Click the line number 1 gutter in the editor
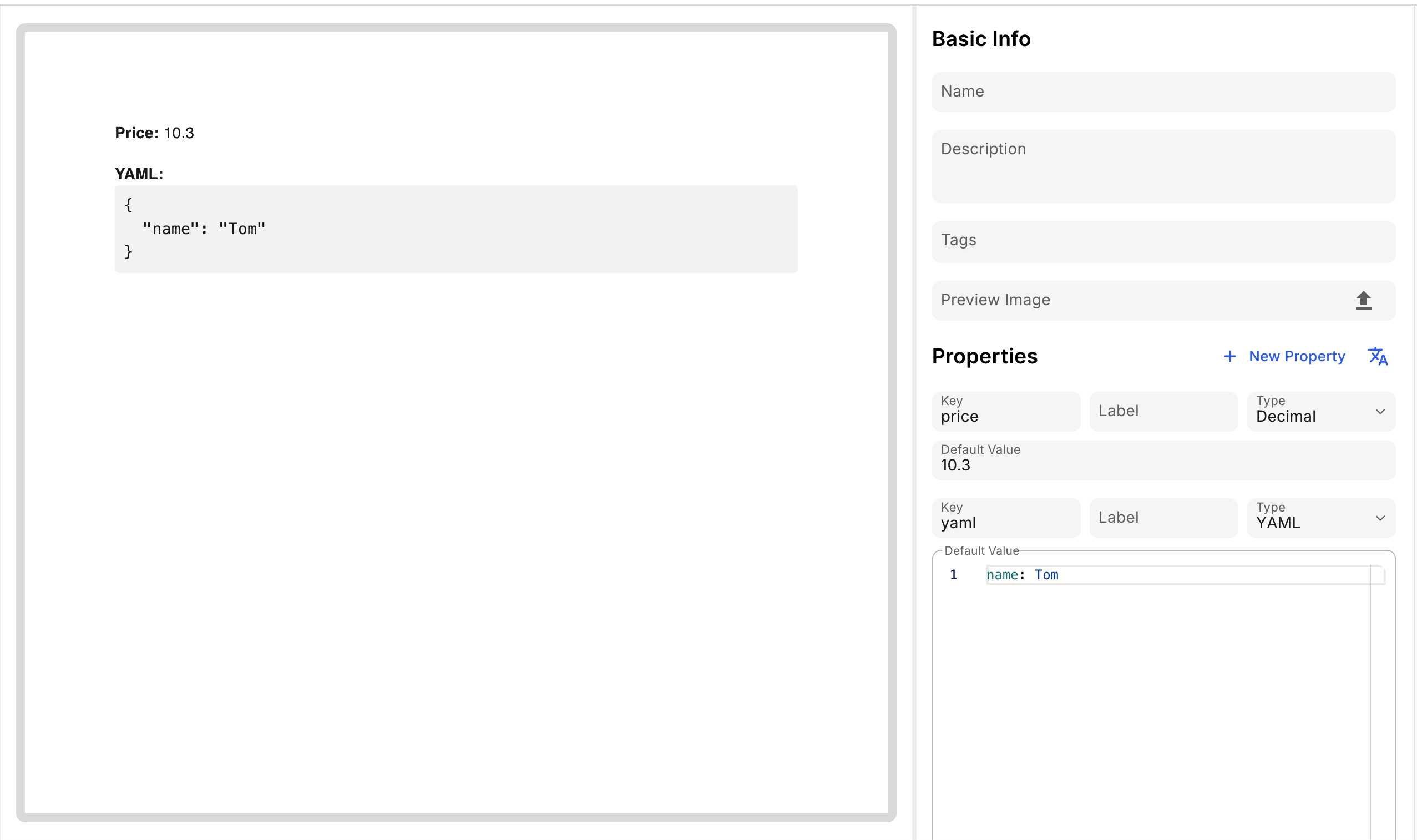The width and height of the screenshot is (1417, 840). coord(954,575)
